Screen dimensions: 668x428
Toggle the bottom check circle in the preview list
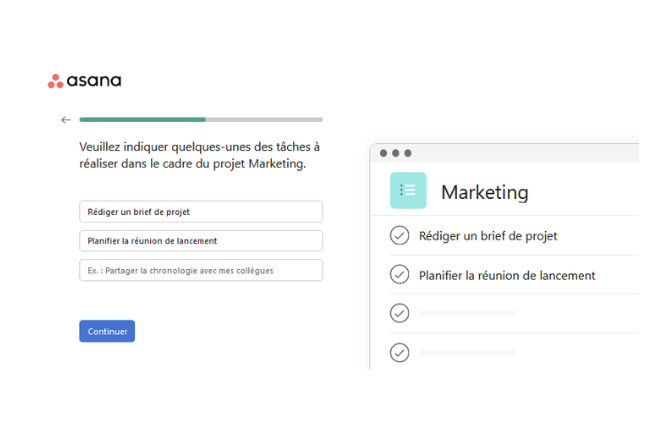[399, 352]
